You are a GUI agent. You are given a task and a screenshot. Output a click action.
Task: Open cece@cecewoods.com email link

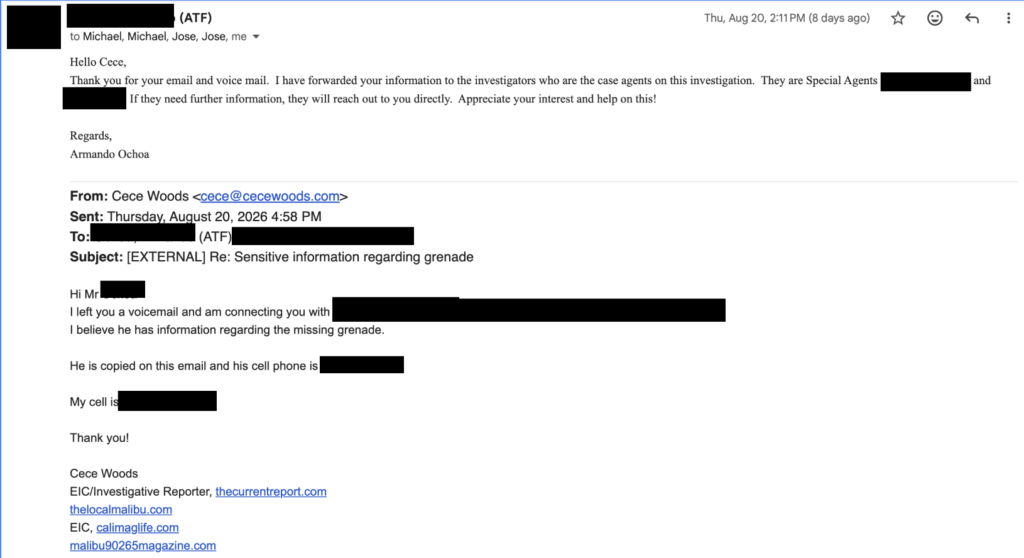(270, 196)
